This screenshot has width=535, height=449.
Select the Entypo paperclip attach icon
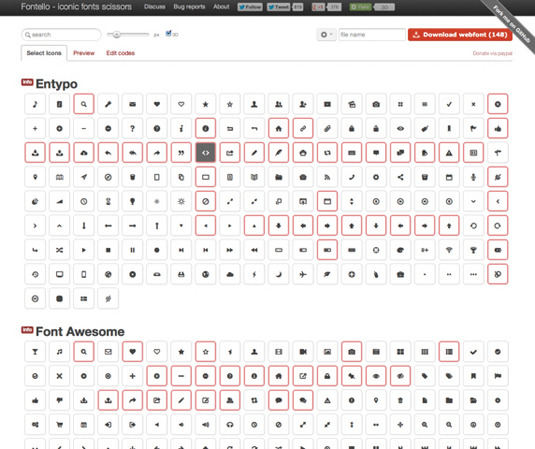coord(327,128)
